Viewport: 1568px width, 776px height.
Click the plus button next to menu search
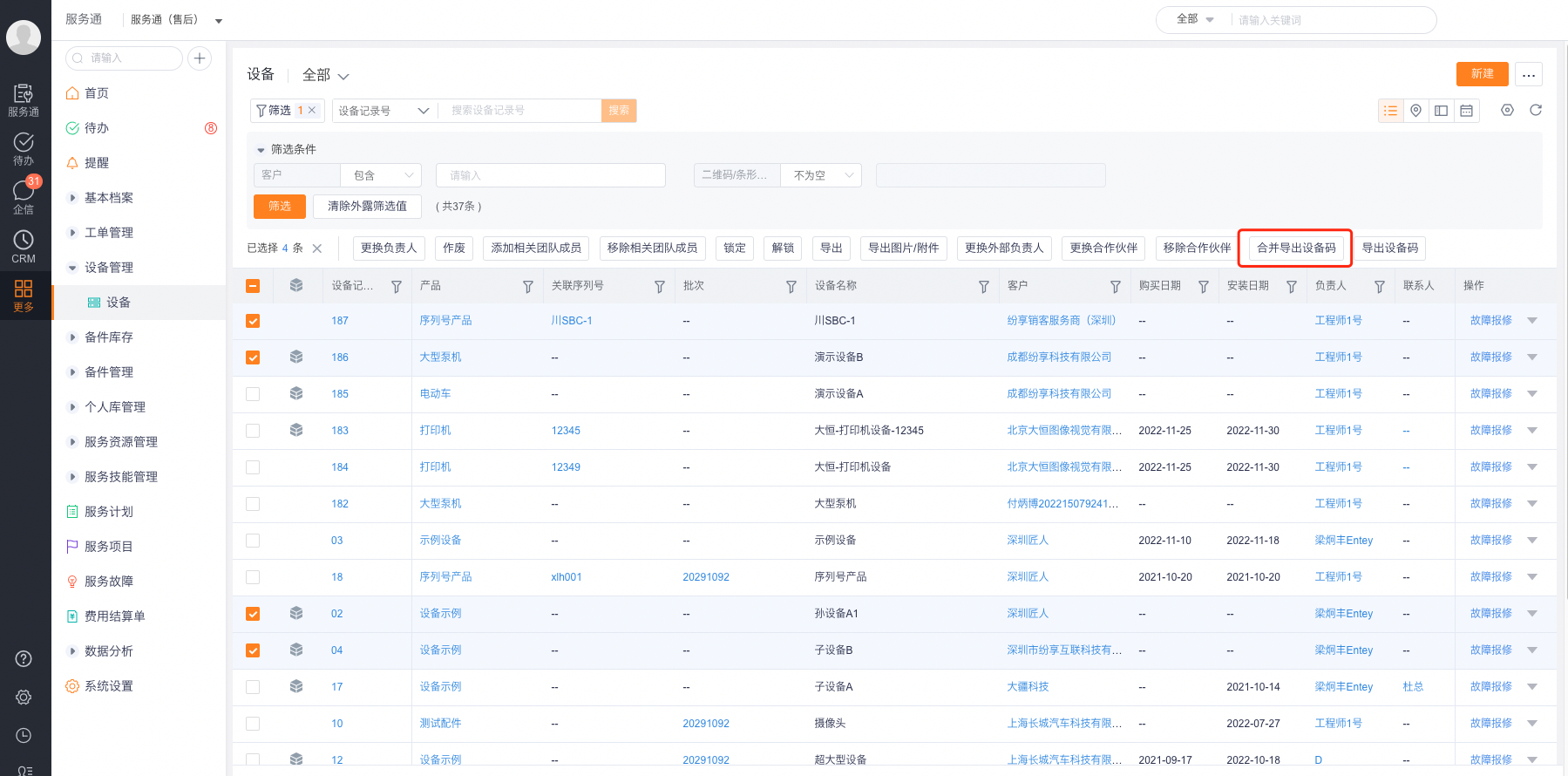[x=200, y=58]
